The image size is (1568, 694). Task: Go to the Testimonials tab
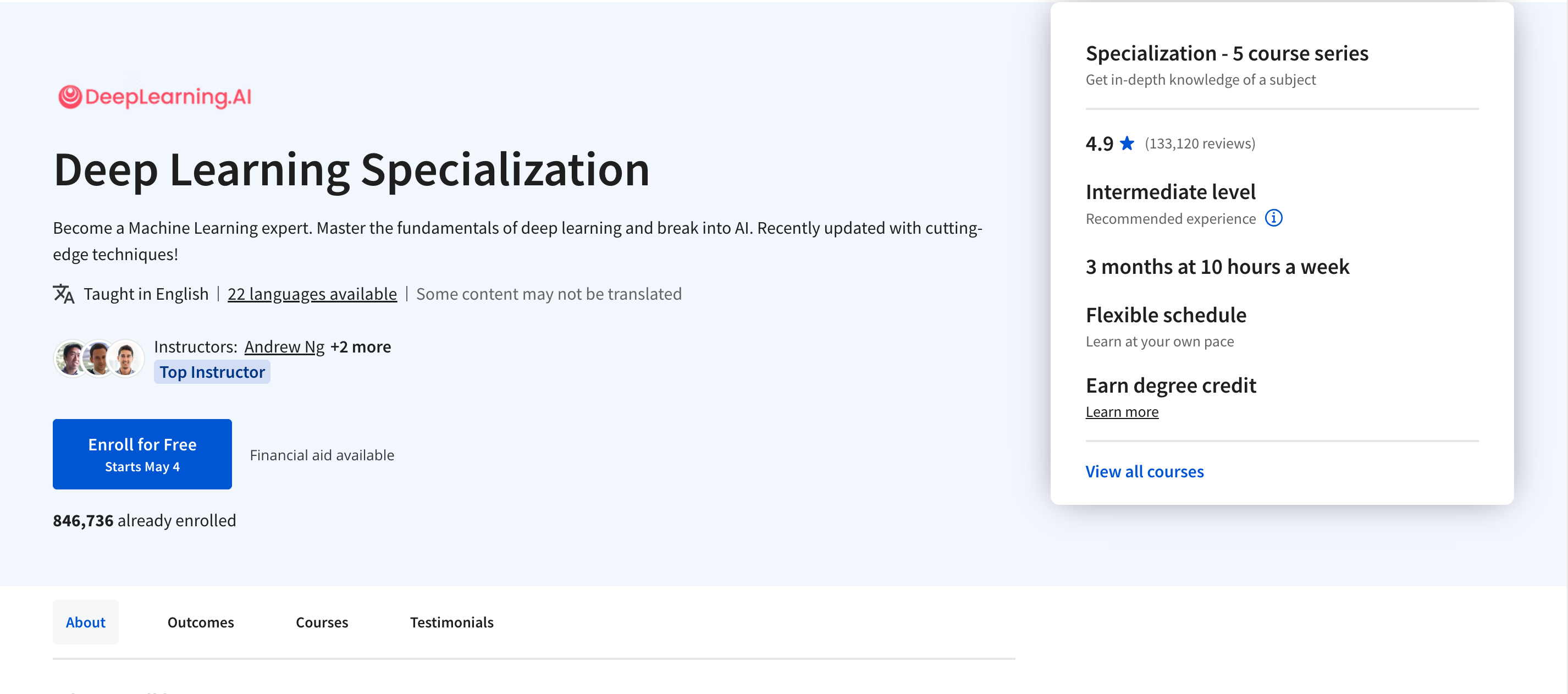452,622
